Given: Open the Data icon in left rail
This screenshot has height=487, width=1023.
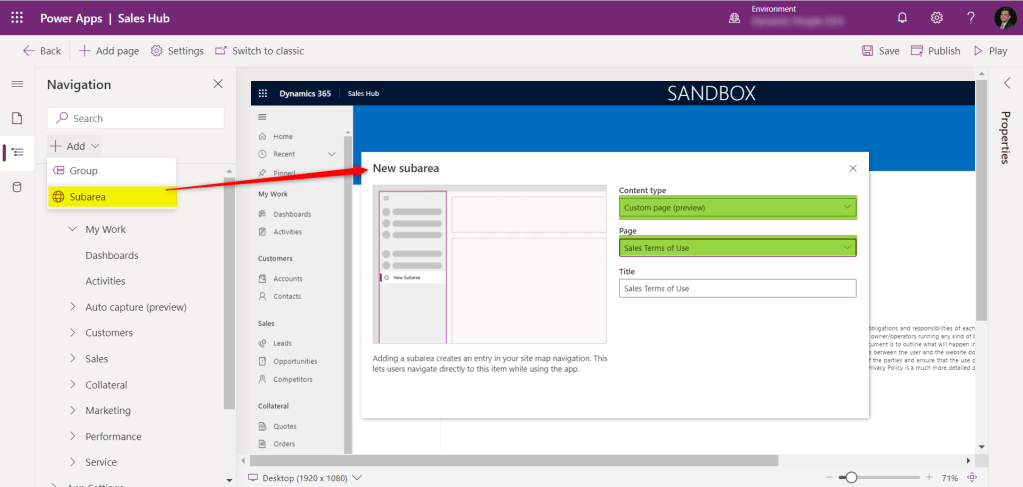Looking at the screenshot, I should coord(17,187).
